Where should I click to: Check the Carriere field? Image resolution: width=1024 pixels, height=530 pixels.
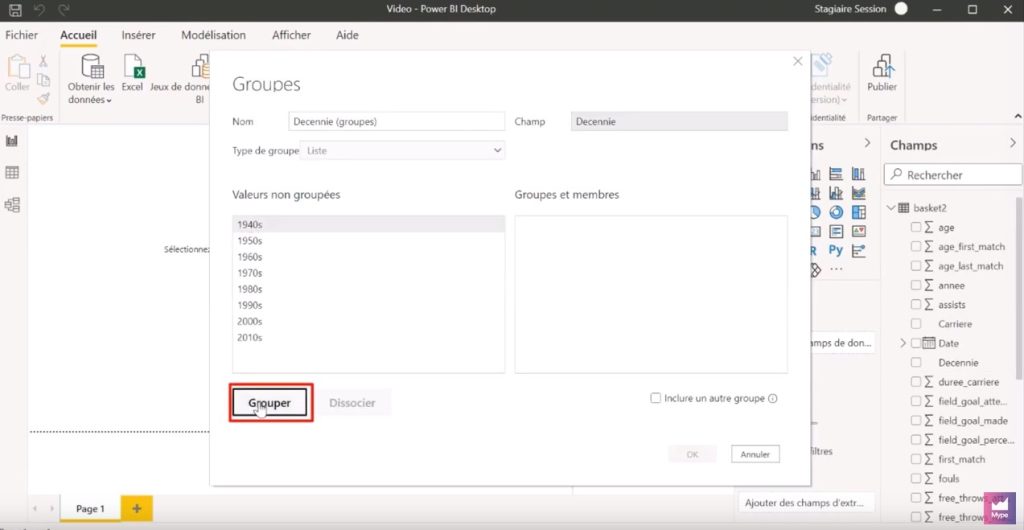click(916, 324)
